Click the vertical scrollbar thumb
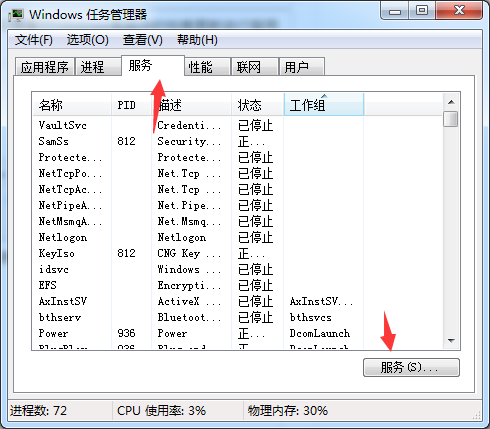This screenshot has width=490, height=429. [451, 119]
